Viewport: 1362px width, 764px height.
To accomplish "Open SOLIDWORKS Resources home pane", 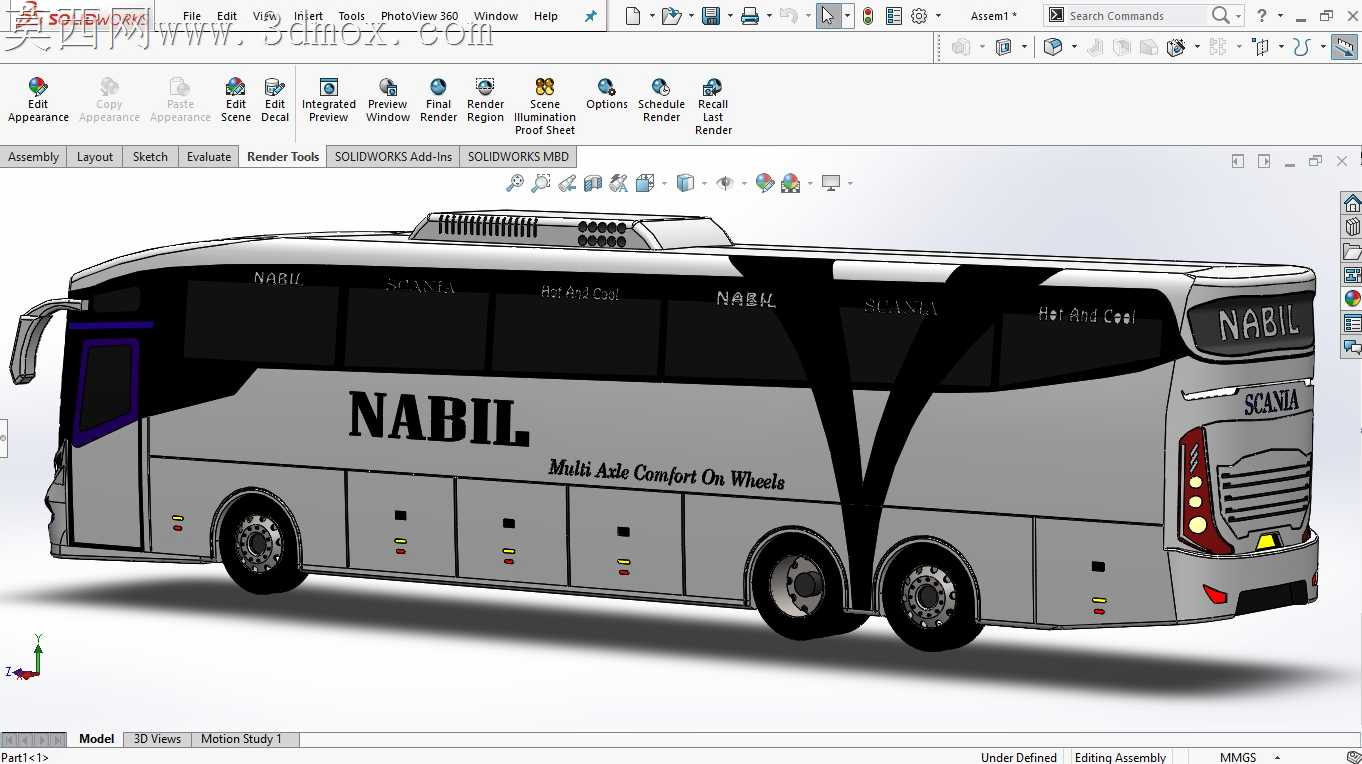I will tap(1352, 203).
